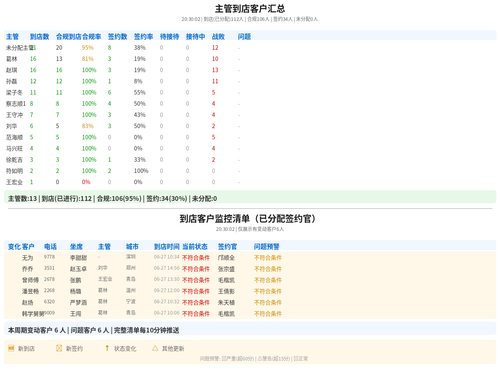
Task: Select customer 乔乔 in the monitoring list
Action: (x=27, y=269)
